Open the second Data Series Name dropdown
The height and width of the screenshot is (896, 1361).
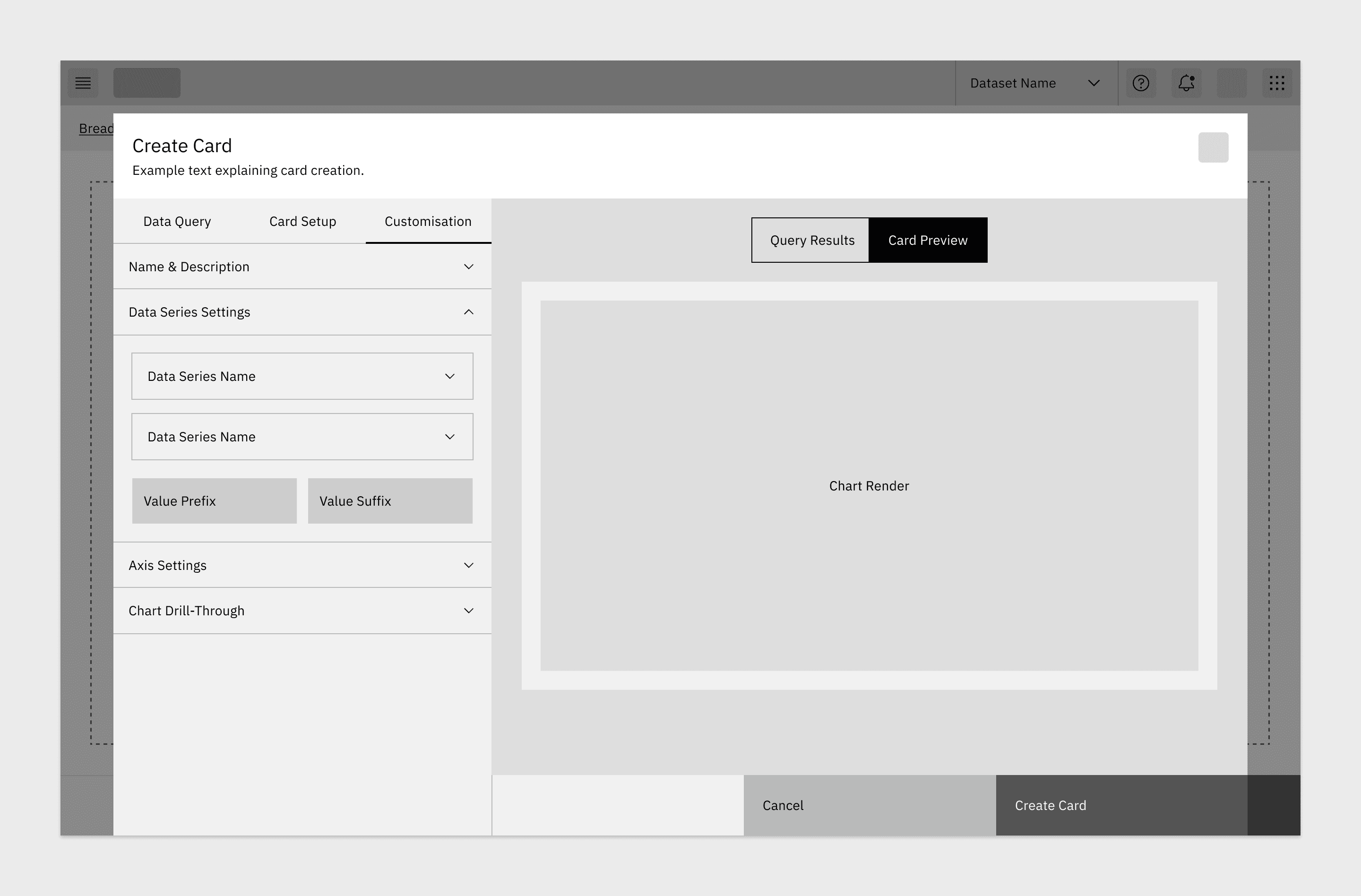tap(302, 437)
